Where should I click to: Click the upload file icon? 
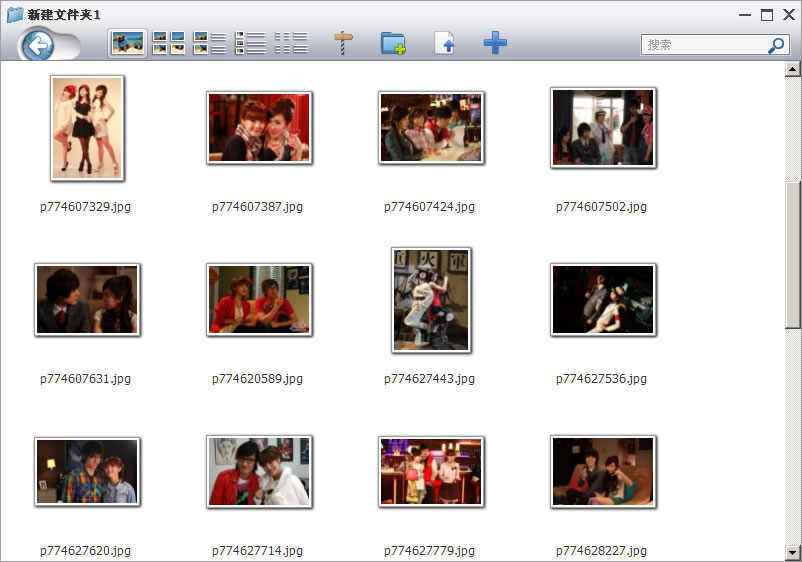[444, 43]
